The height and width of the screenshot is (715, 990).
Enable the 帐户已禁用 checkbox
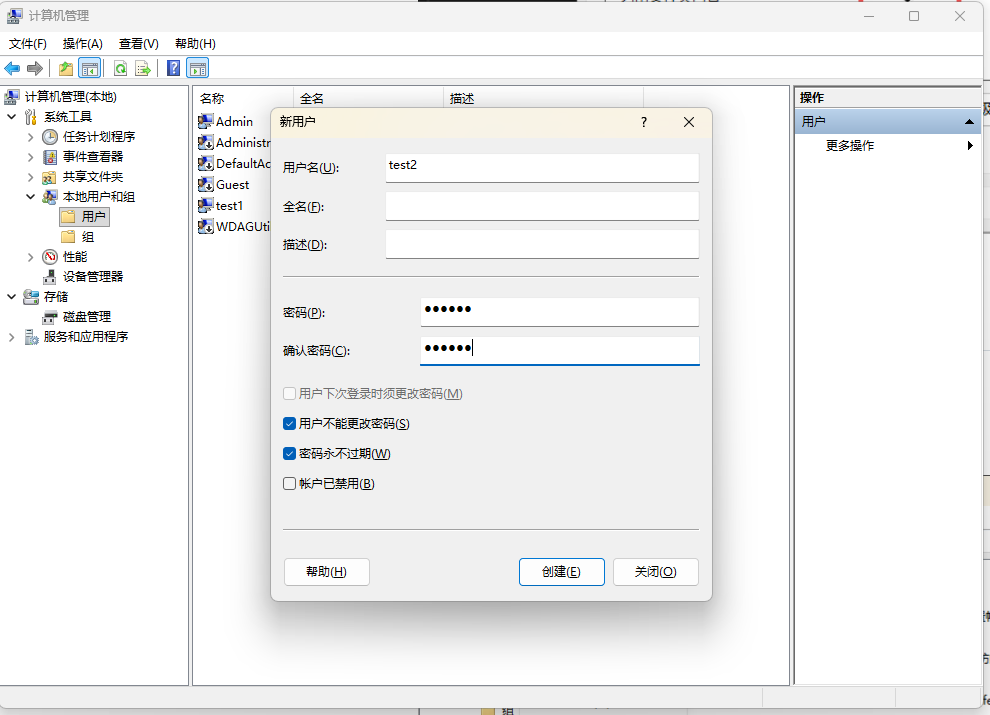pos(290,484)
